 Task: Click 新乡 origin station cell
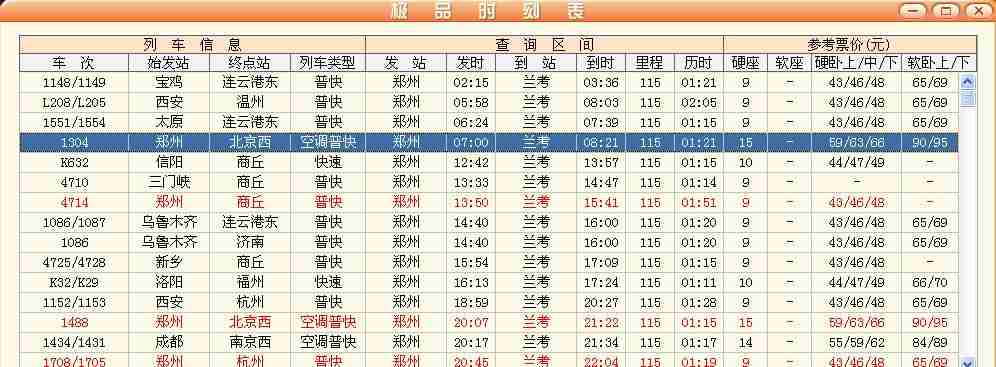tap(169, 262)
